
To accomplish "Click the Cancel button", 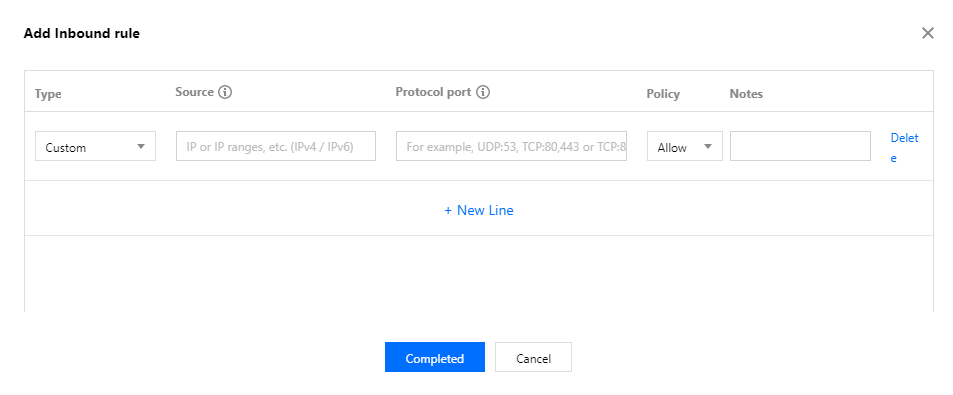I will pyautogui.click(x=533, y=357).
